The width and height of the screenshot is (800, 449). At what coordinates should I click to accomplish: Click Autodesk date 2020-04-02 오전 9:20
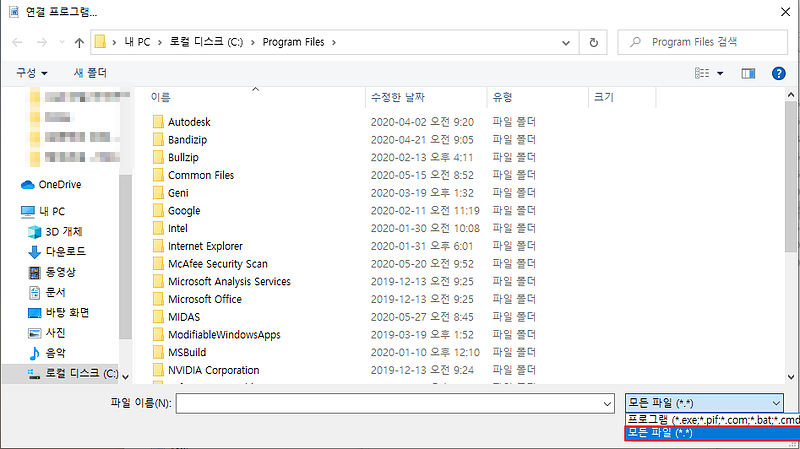[x=422, y=122]
